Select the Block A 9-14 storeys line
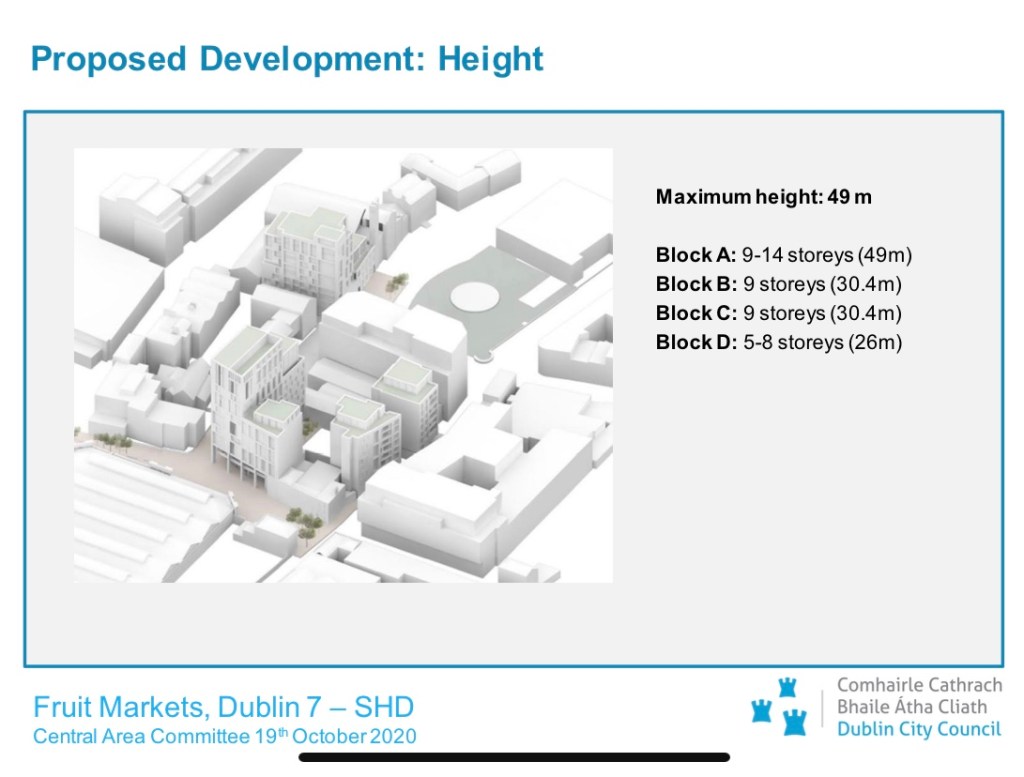The height and width of the screenshot is (777, 1024). tap(783, 255)
